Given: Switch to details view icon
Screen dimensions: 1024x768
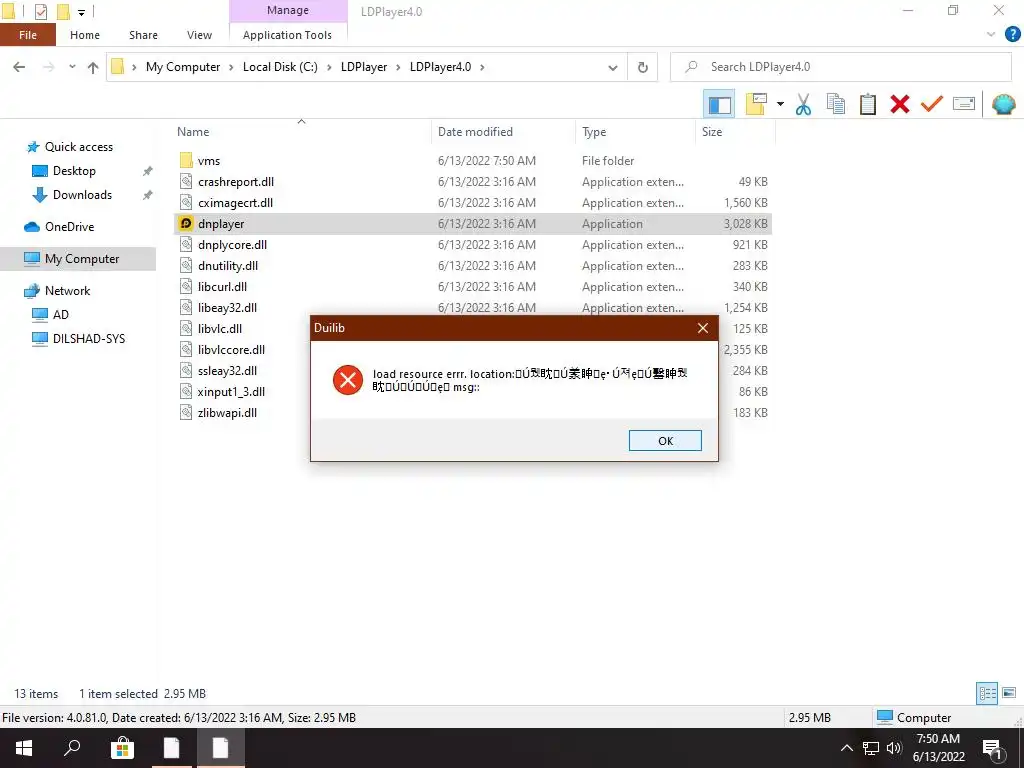Looking at the screenshot, I should pos(987,693).
